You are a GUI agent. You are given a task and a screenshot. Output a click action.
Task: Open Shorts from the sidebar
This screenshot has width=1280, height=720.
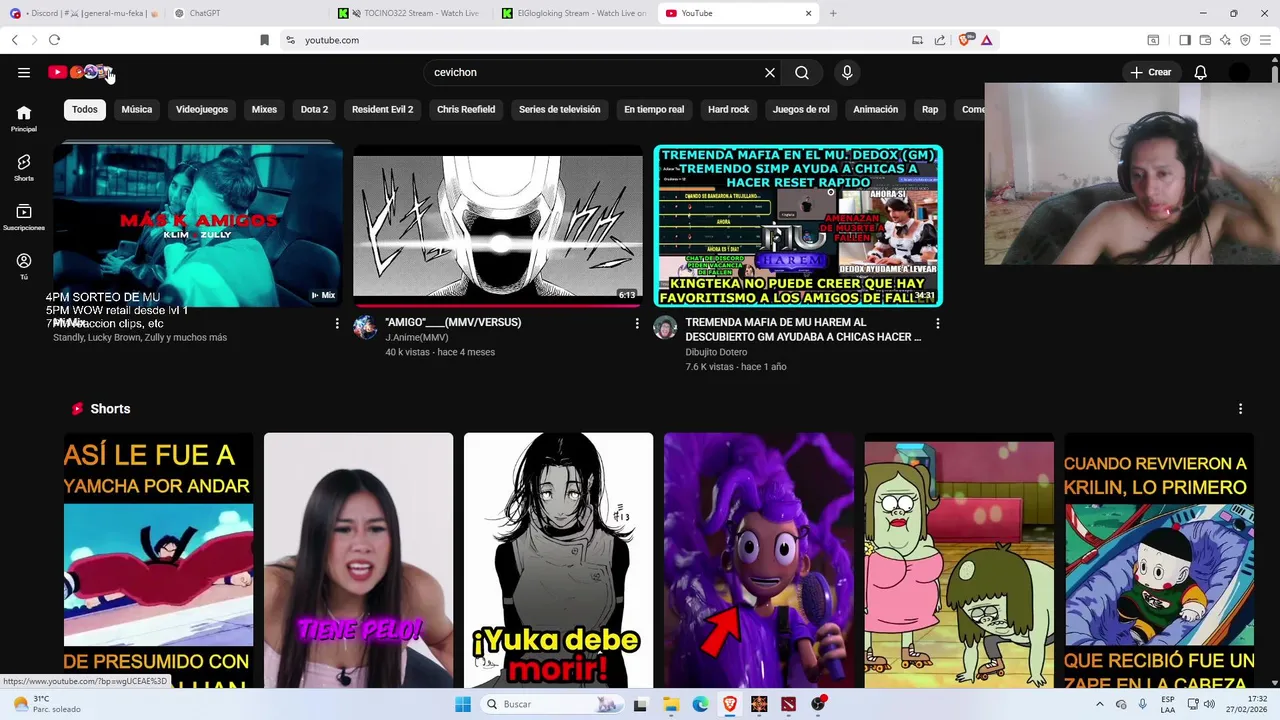point(24,167)
